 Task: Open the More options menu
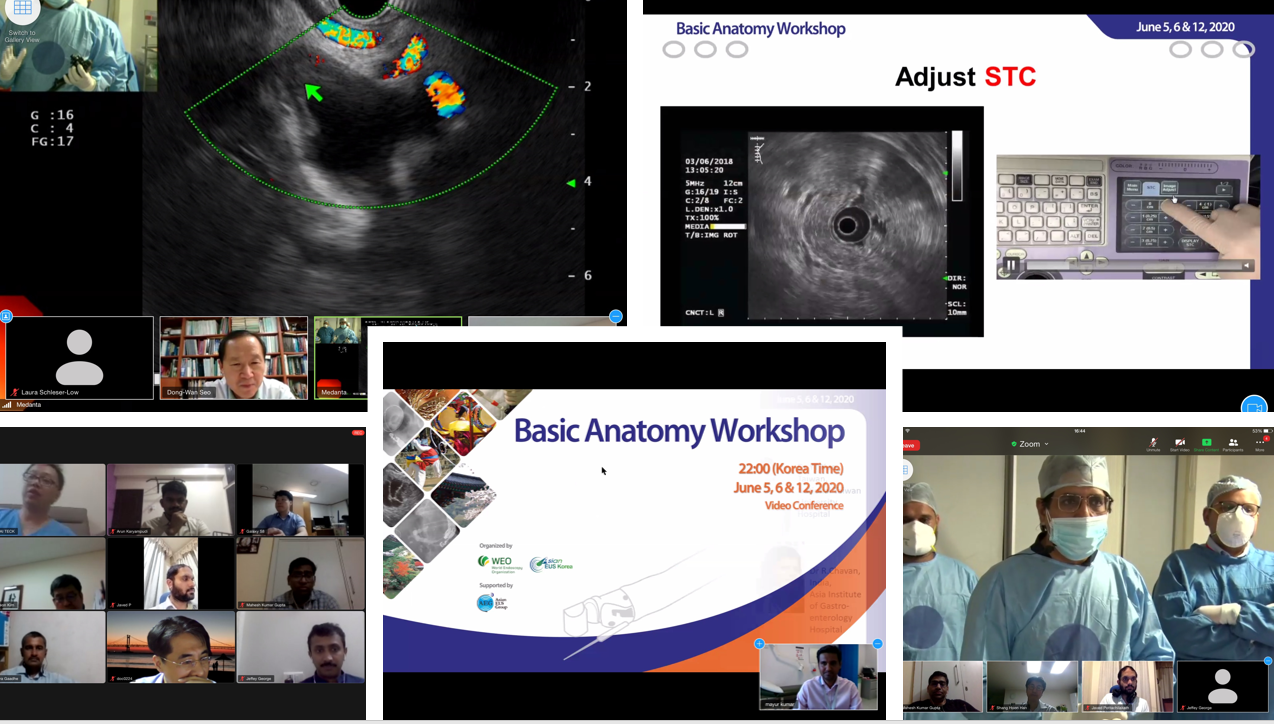click(x=1259, y=443)
